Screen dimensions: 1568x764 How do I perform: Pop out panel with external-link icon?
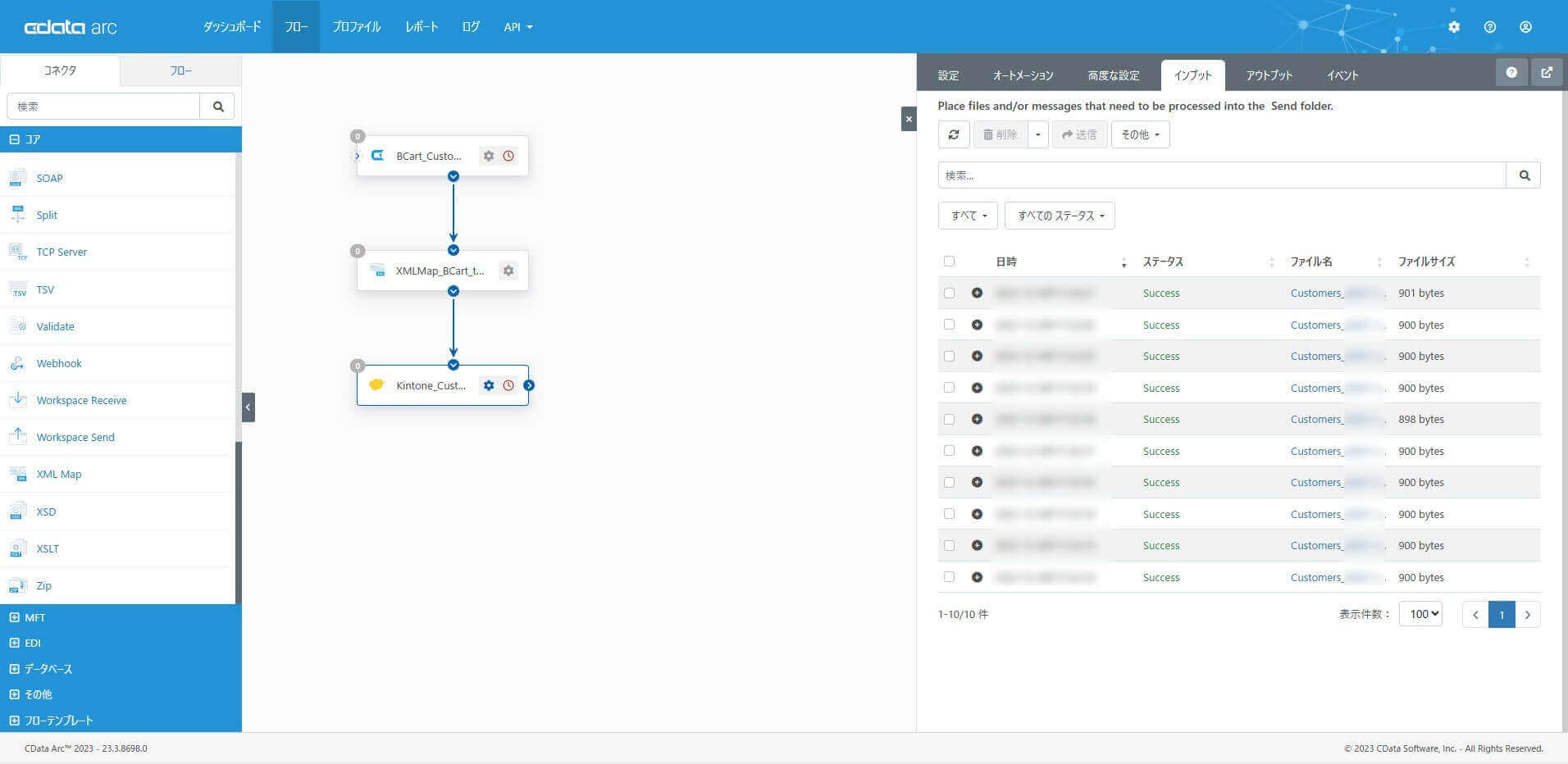coord(1547,72)
